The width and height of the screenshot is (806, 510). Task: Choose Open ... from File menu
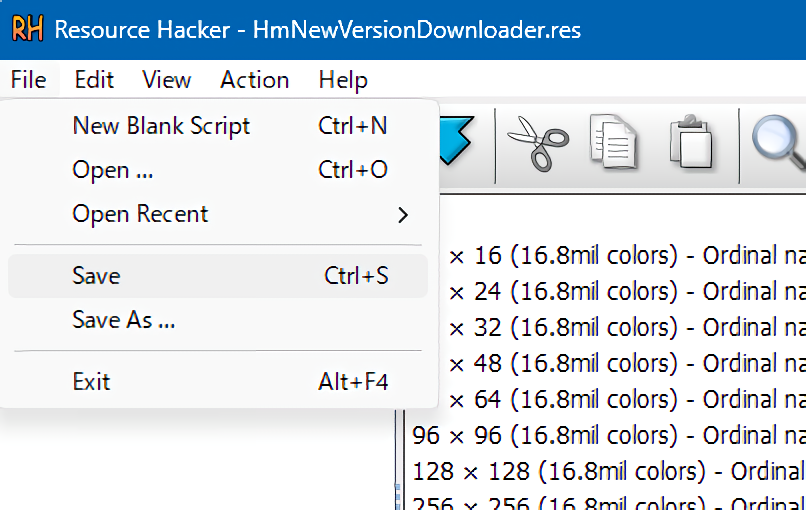[x=113, y=170]
